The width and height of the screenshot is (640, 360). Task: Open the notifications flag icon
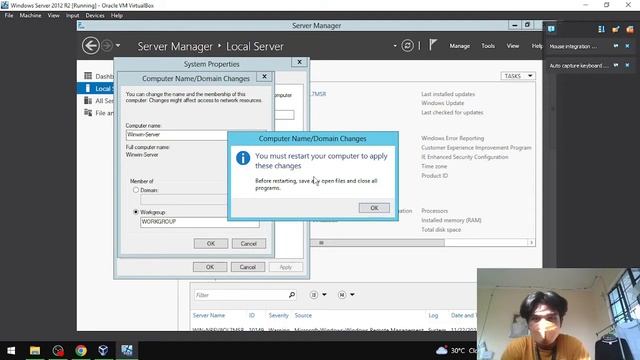pyautogui.click(x=433, y=45)
